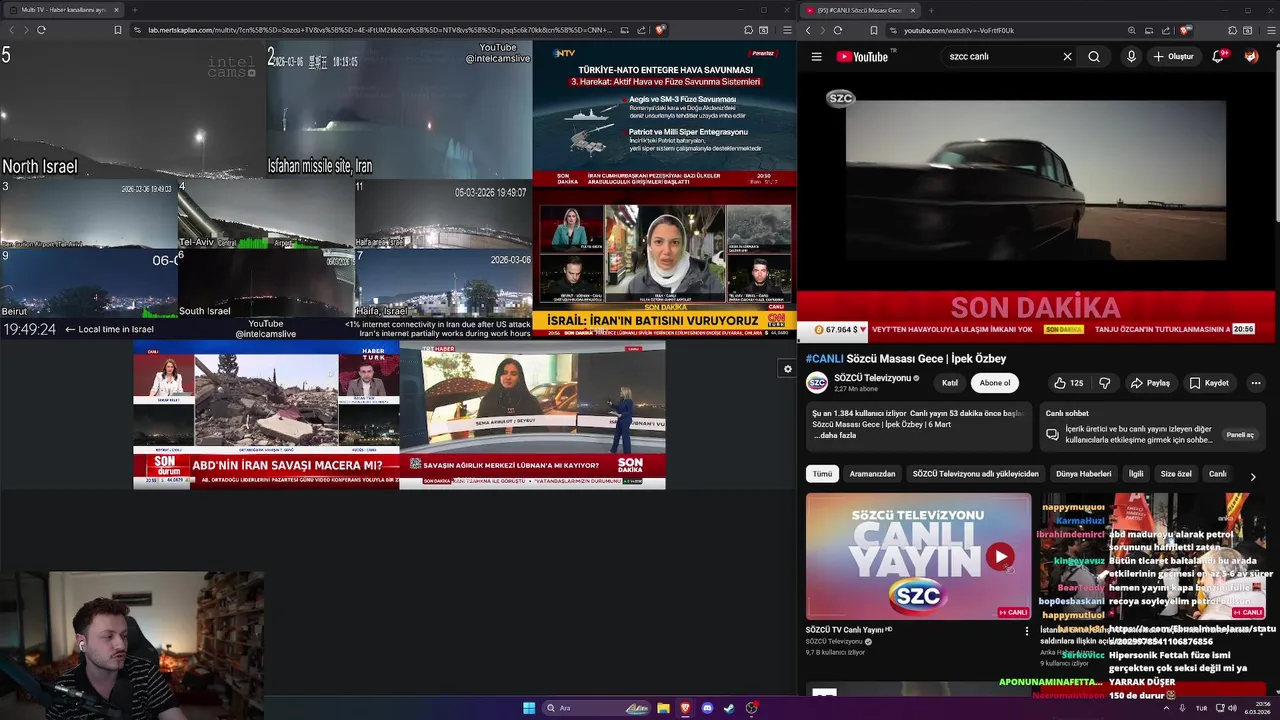1280x720 pixels.
Task: Open Discord from the taskbar
Action: coord(707,708)
